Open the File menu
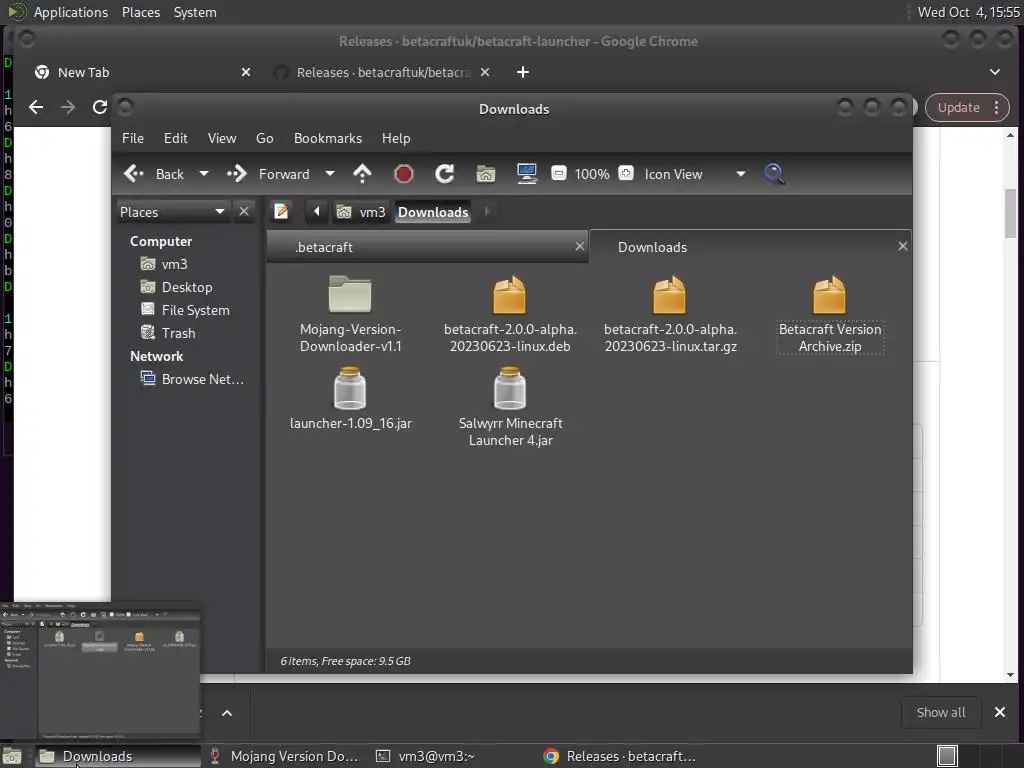 pos(133,138)
